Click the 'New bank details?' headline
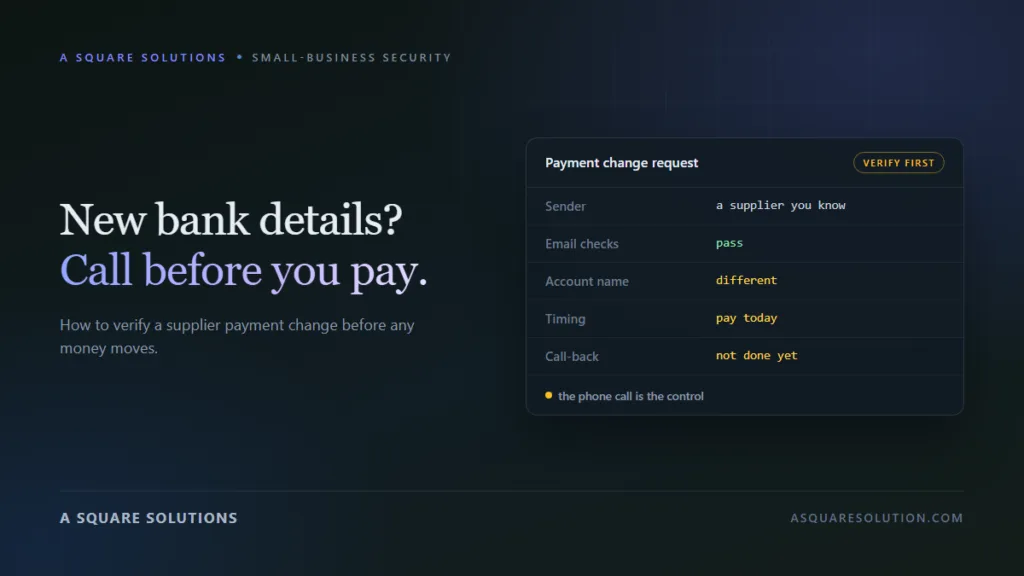This screenshot has width=1024, height=576. point(231,220)
